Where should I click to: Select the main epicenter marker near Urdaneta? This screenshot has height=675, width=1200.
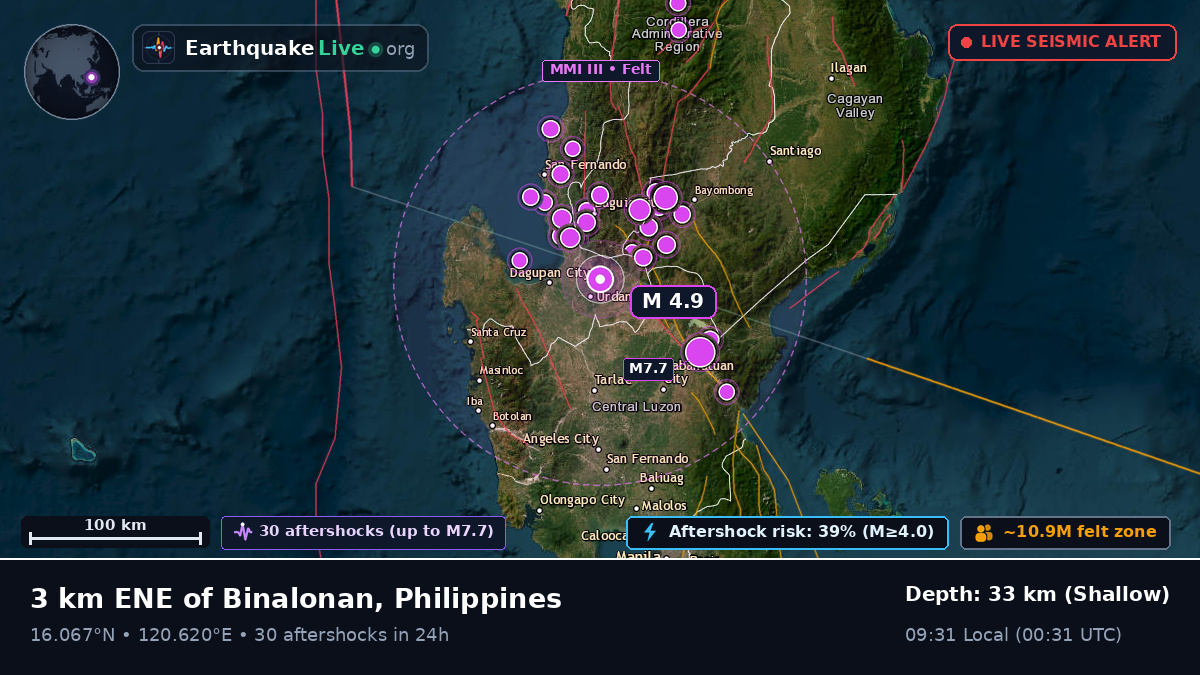pos(600,279)
